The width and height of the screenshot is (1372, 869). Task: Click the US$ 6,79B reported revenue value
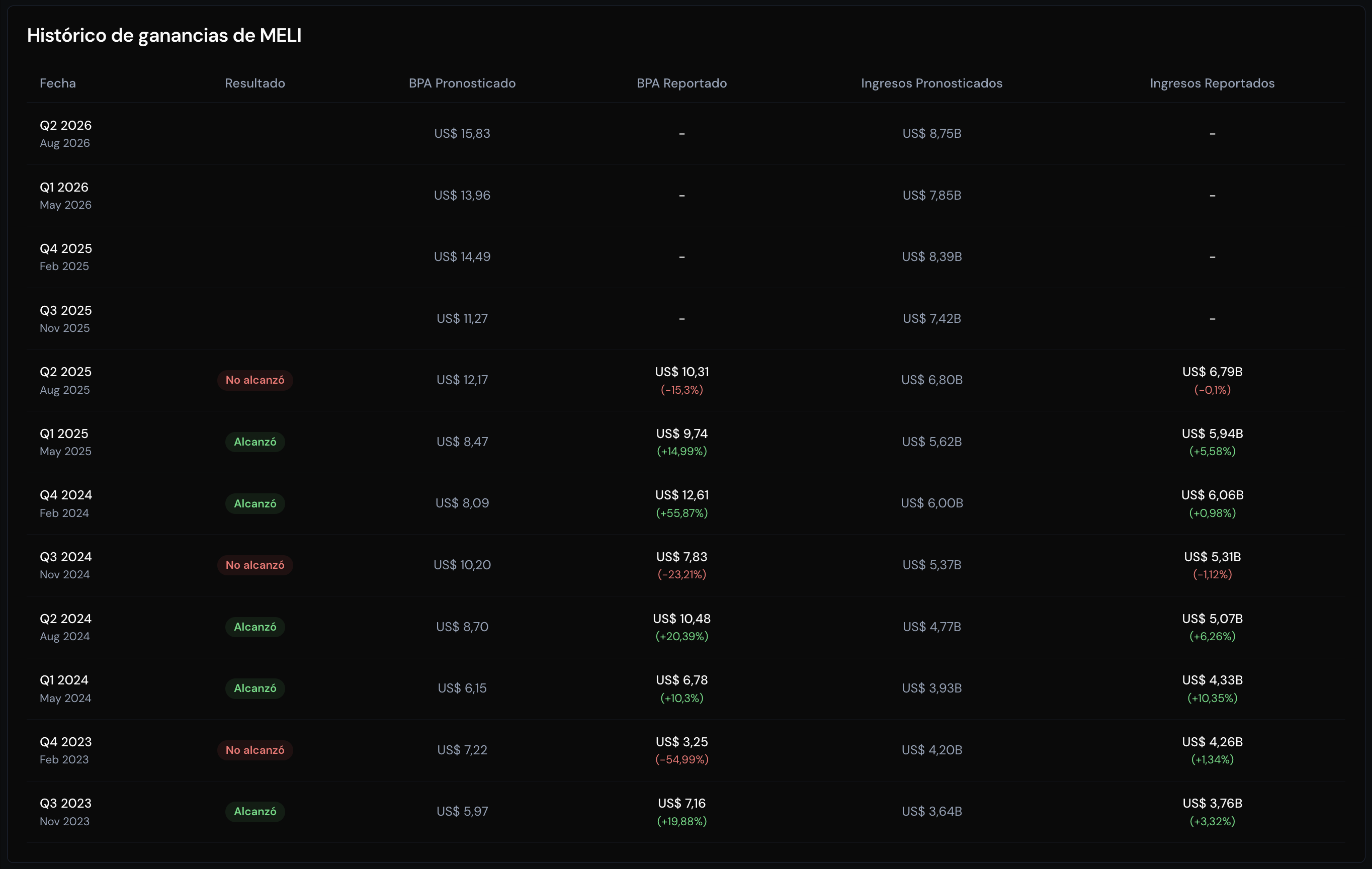coord(1212,372)
